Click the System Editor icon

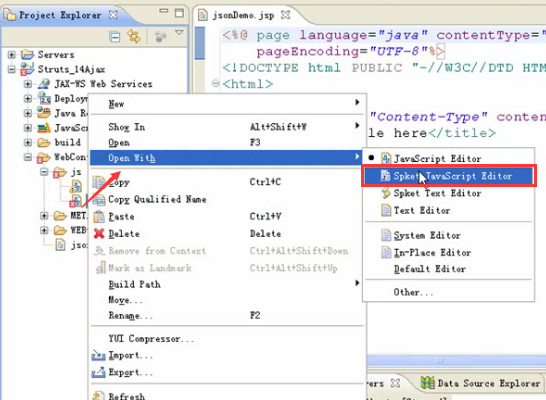click(386, 235)
